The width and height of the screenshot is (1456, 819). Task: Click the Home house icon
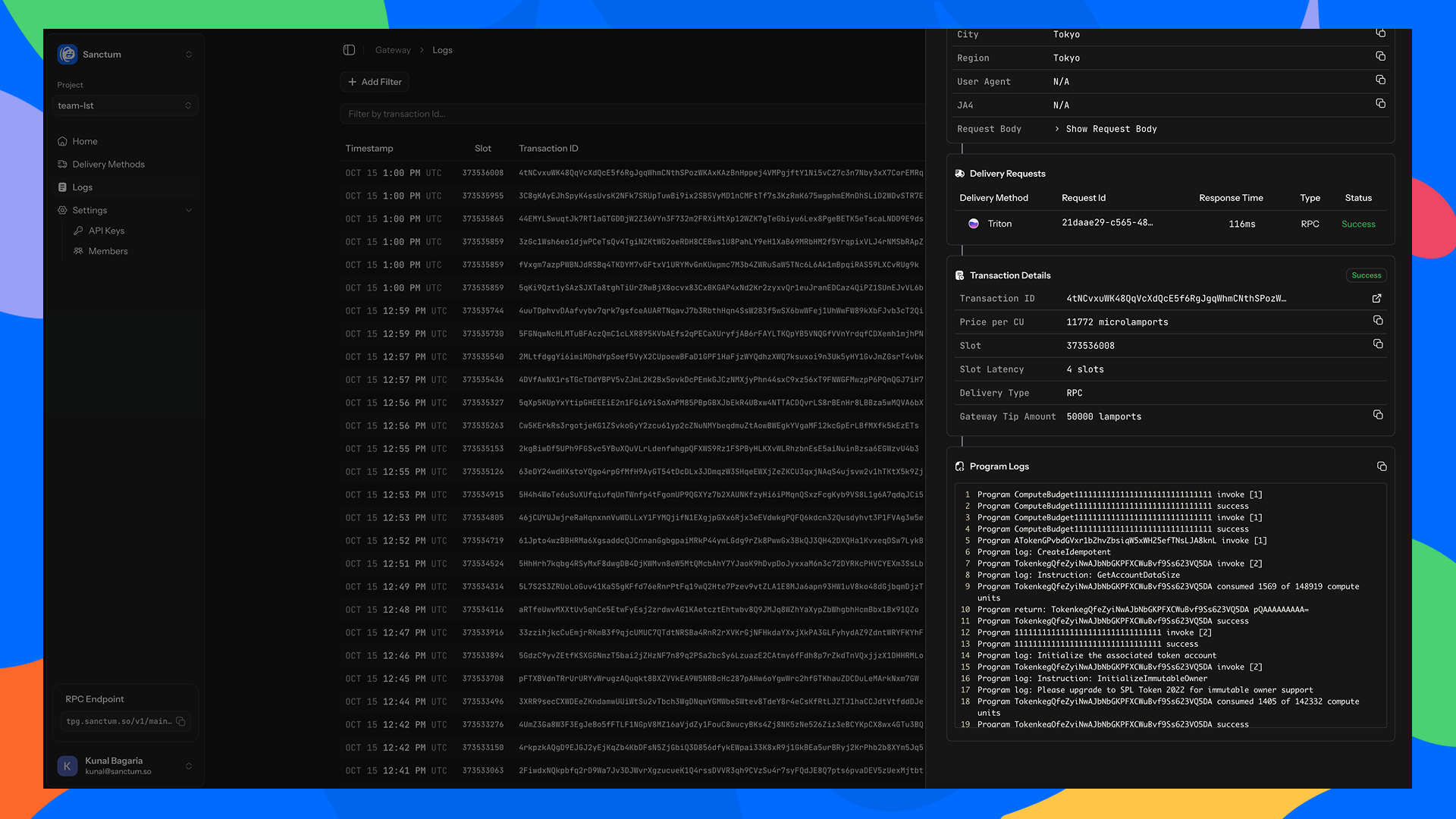click(62, 141)
